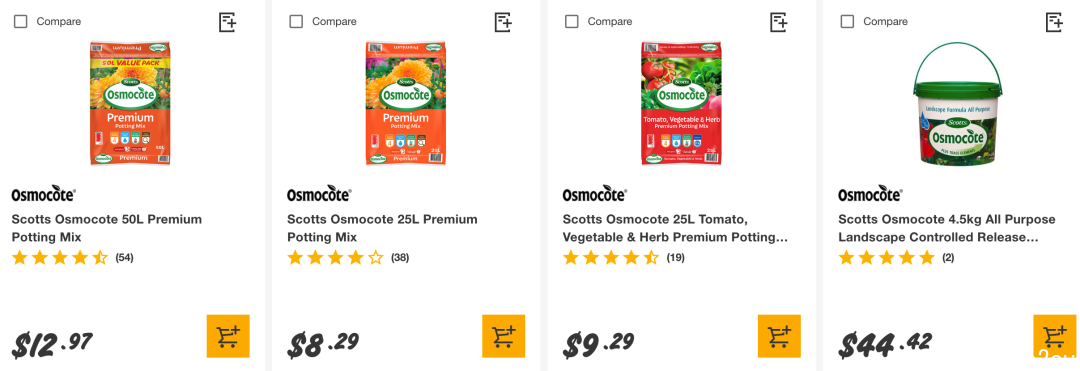Open Scotts Osmocote 50L Premium Potting Mix title
The width and height of the screenshot is (1080, 371).
[107, 229]
